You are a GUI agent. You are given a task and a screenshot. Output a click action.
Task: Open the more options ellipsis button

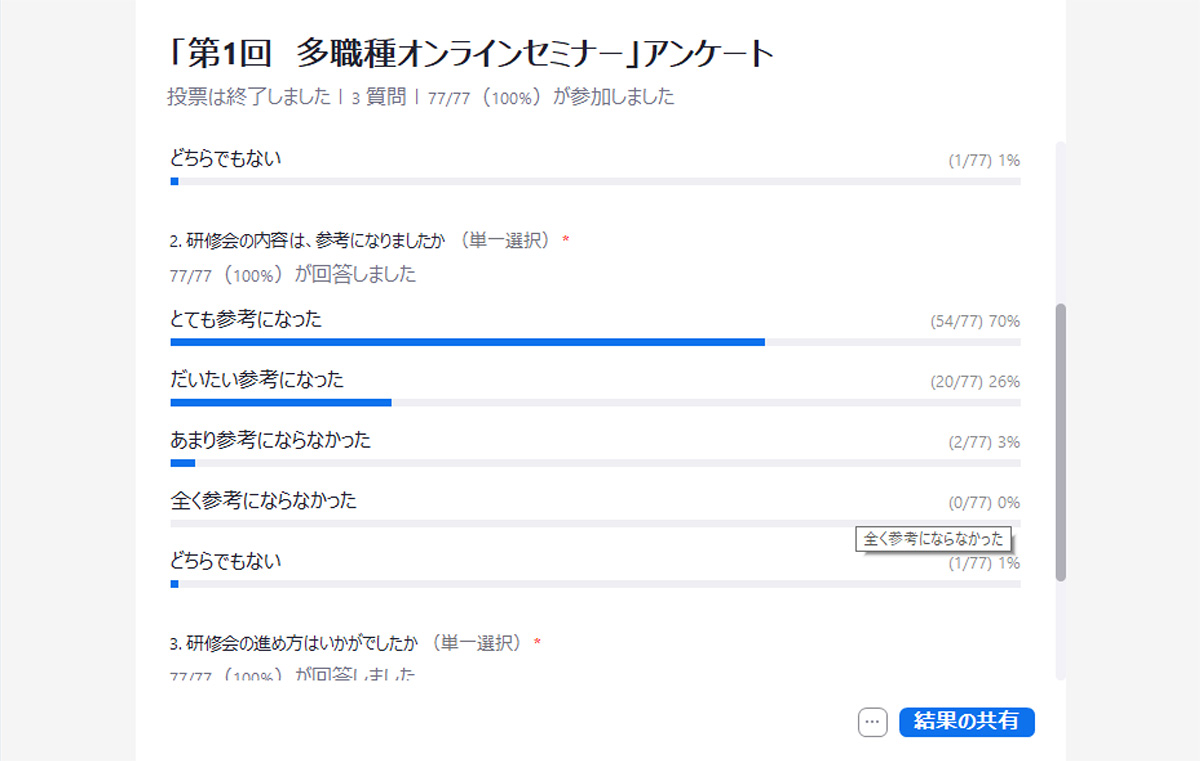pos(873,722)
